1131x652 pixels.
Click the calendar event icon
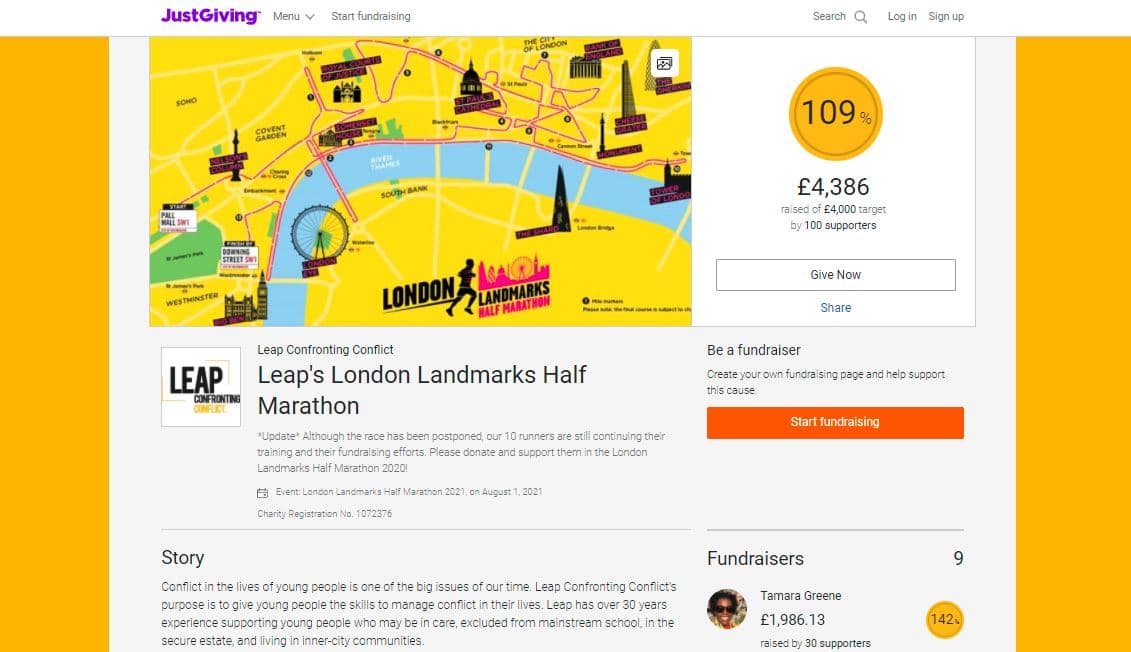(263, 493)
